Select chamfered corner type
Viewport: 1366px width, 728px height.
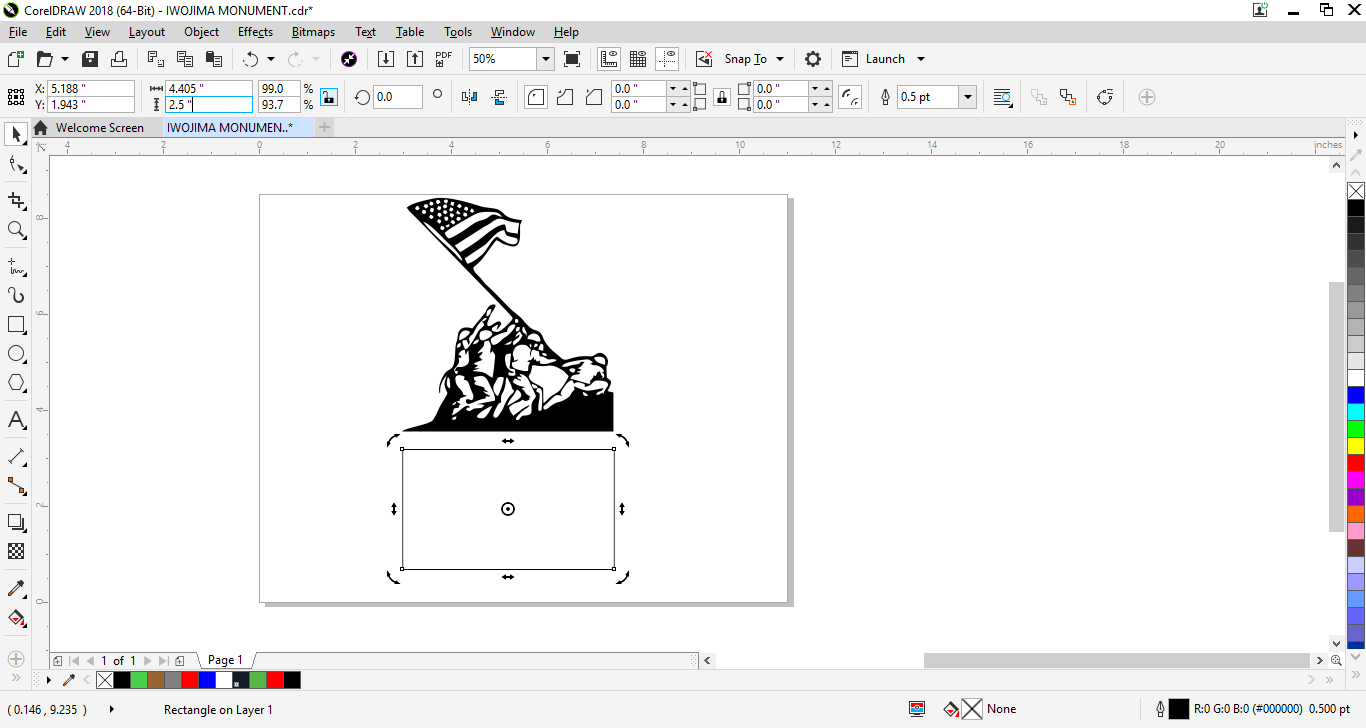pyautogui.click(x=594, y=97)
